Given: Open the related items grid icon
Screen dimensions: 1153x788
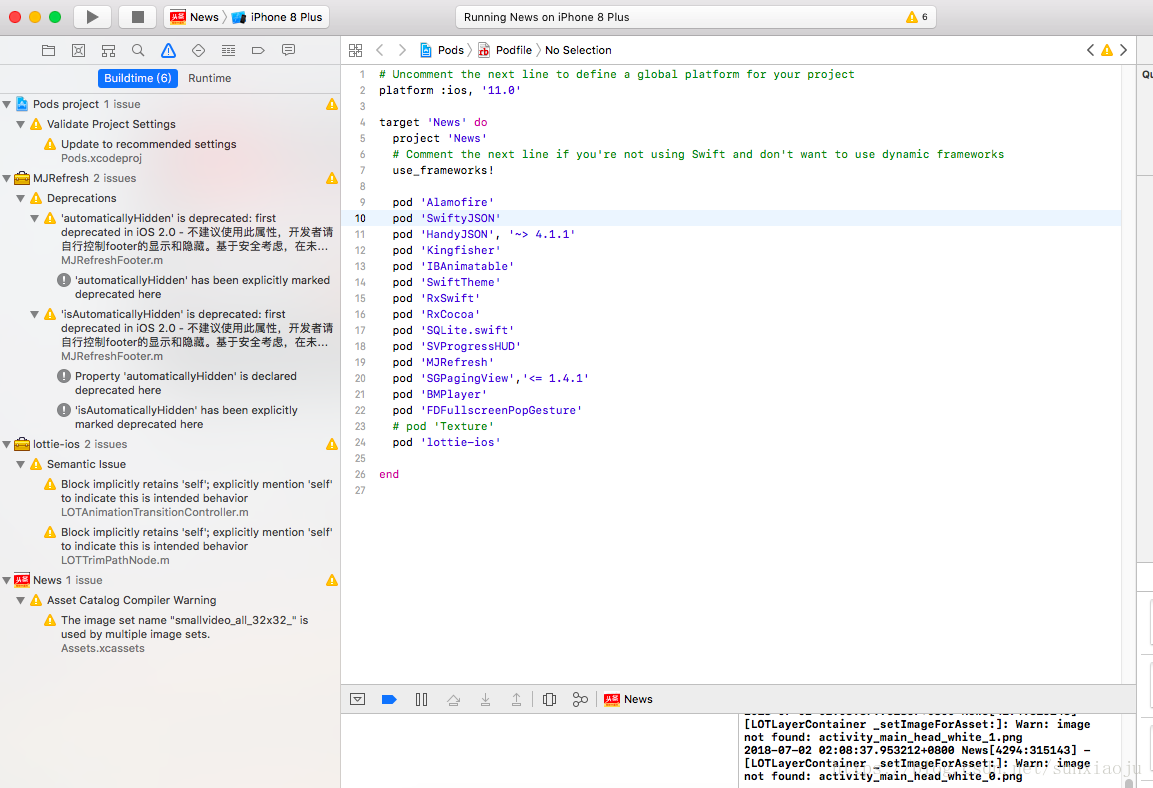Looking at the screenshot, I should (x=355, y=50).
